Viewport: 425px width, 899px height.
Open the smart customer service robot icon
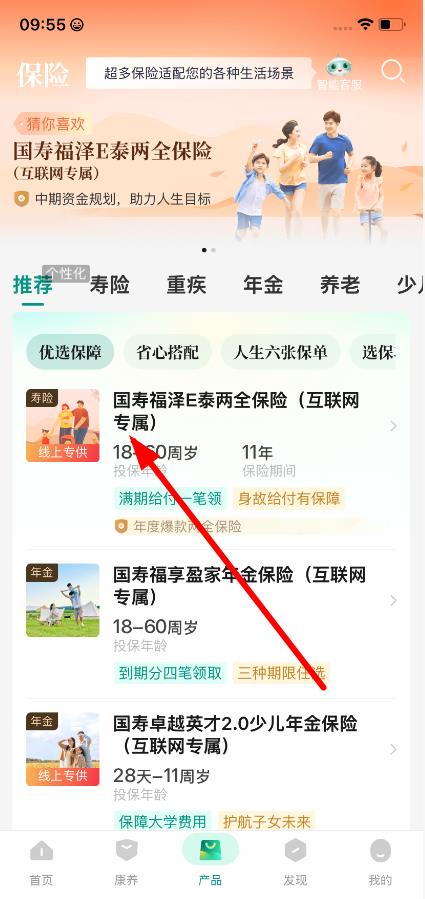[339, 68]
